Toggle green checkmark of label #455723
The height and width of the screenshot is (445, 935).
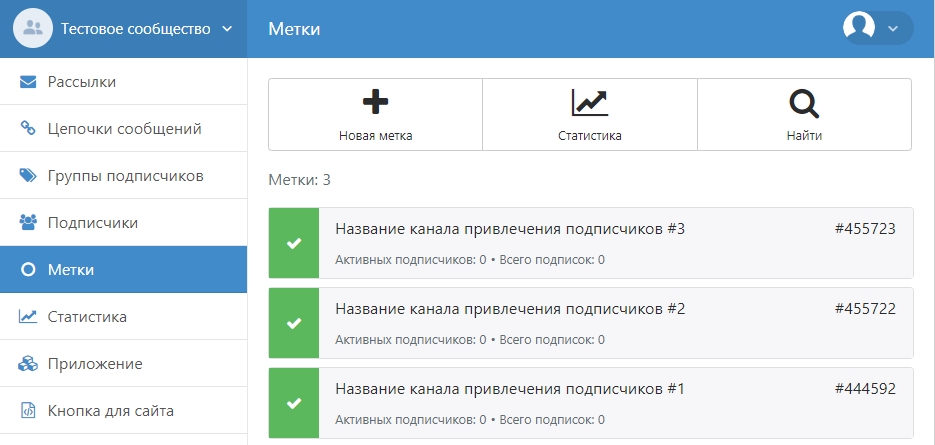294,243
